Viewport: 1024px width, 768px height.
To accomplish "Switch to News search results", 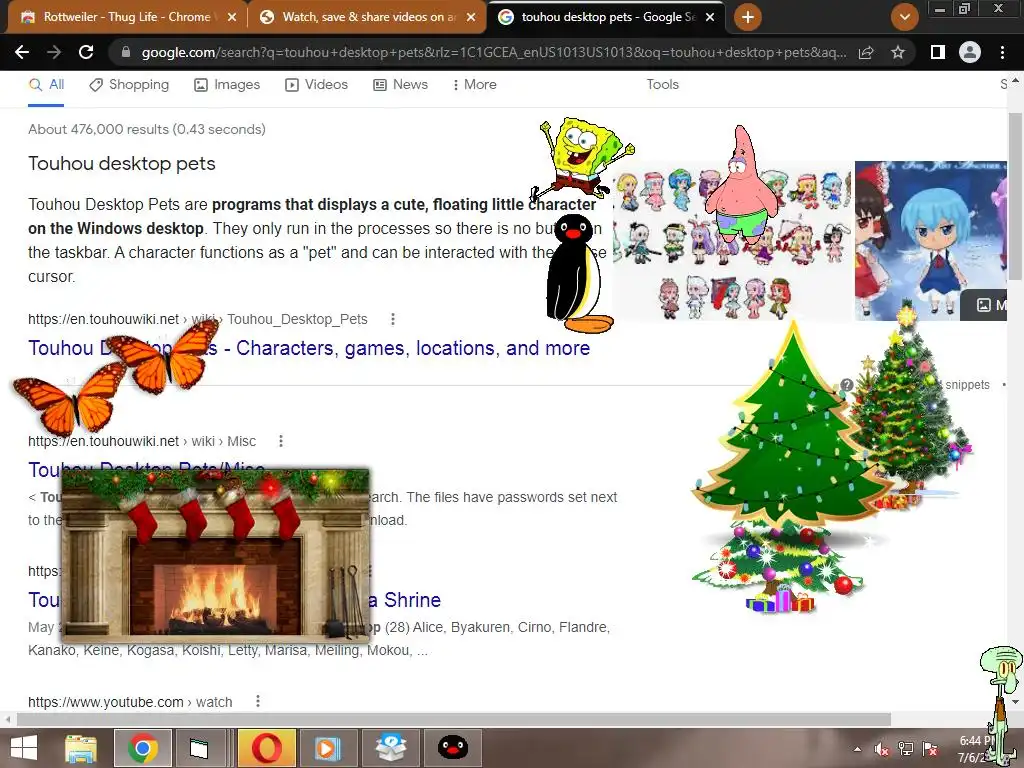I will click(x=400, y=84).
